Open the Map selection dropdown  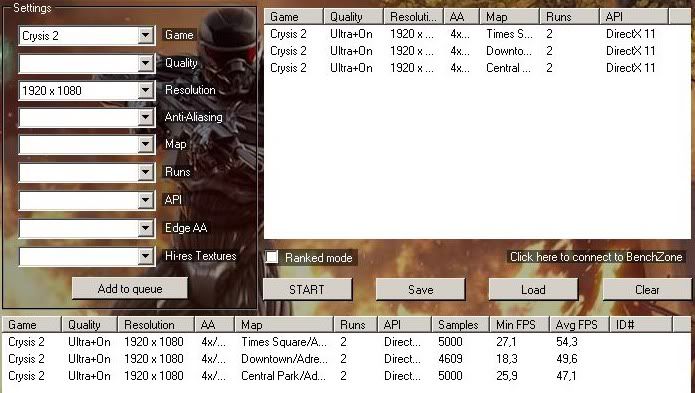pyautogui.click(x=87, y=145)
